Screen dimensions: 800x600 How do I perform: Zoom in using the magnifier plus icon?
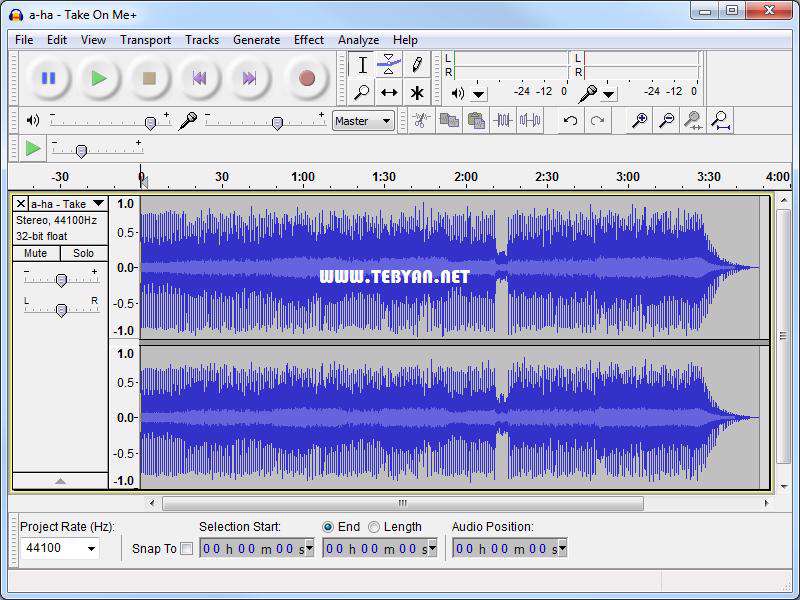(x=638, y=118)
